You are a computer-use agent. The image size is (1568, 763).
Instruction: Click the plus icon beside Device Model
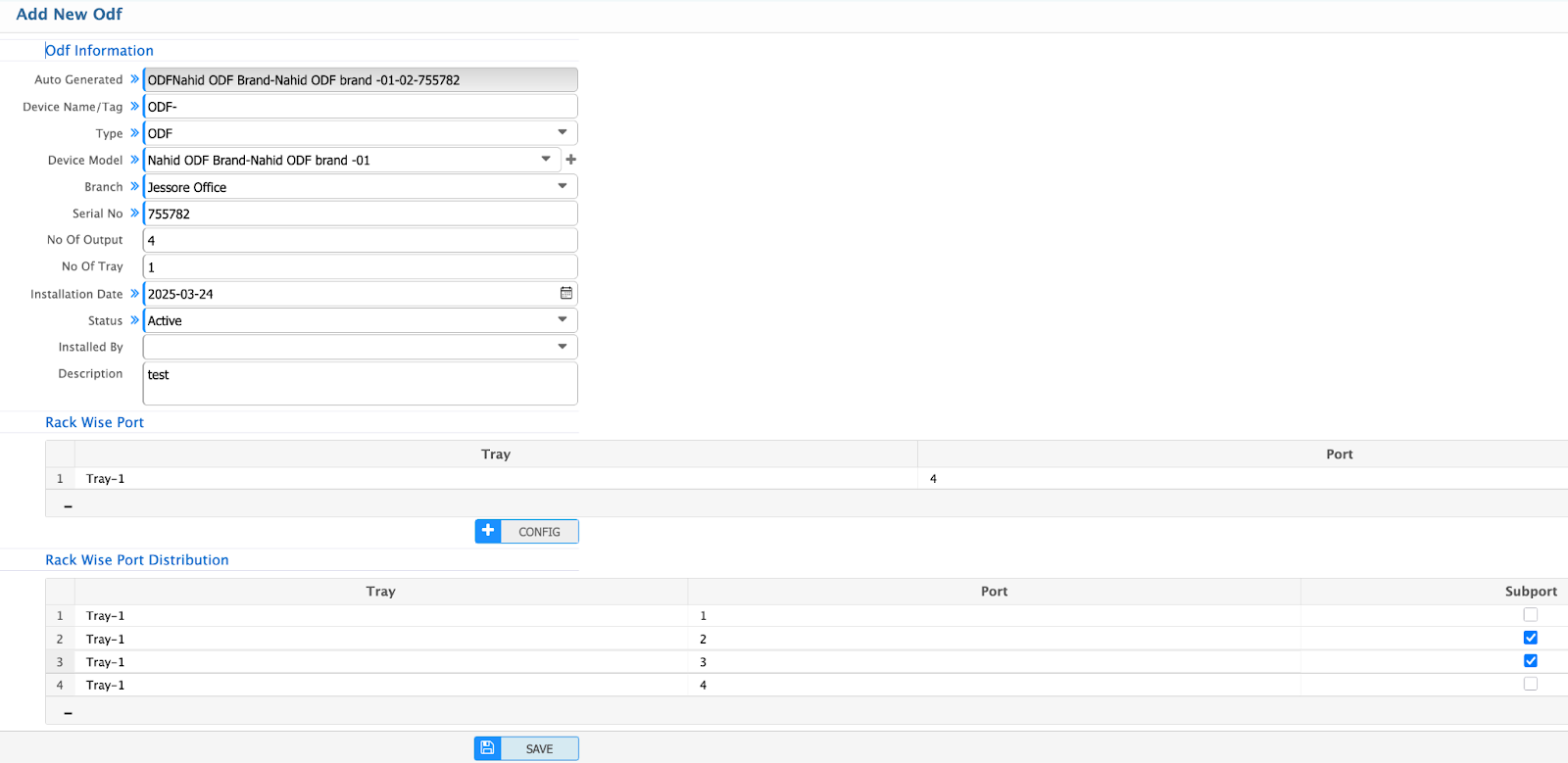tap(571, 160)
